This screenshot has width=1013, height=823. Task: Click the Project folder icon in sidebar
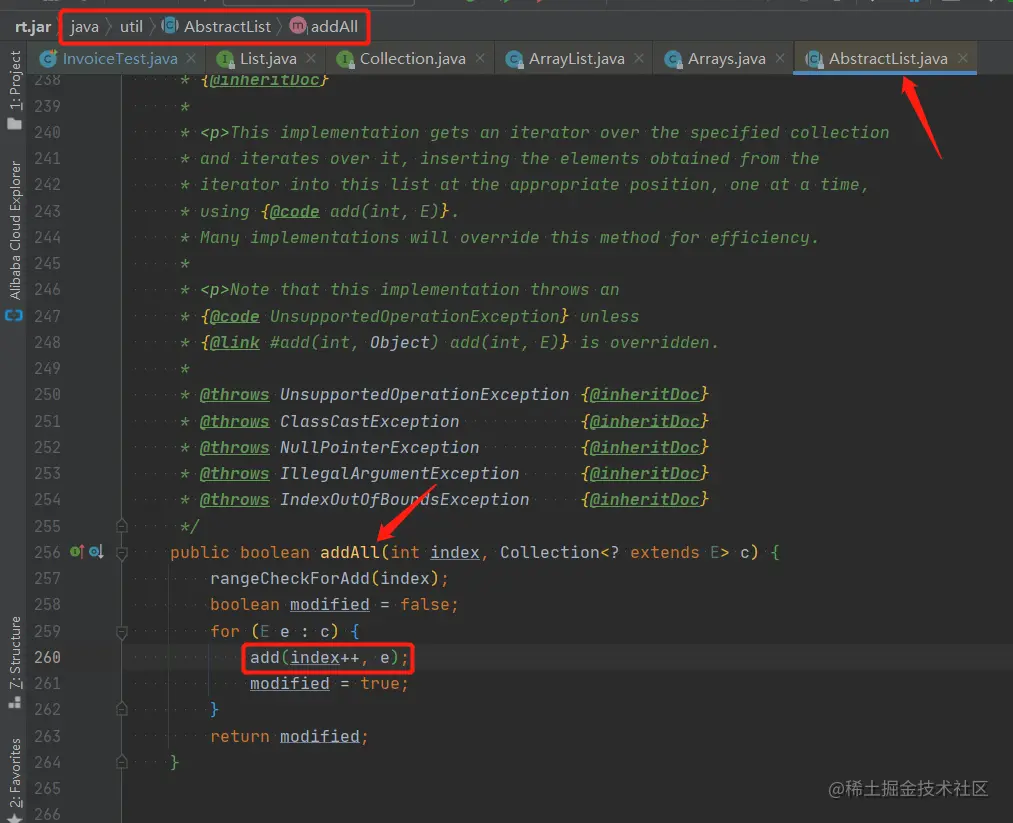[14, 123]
